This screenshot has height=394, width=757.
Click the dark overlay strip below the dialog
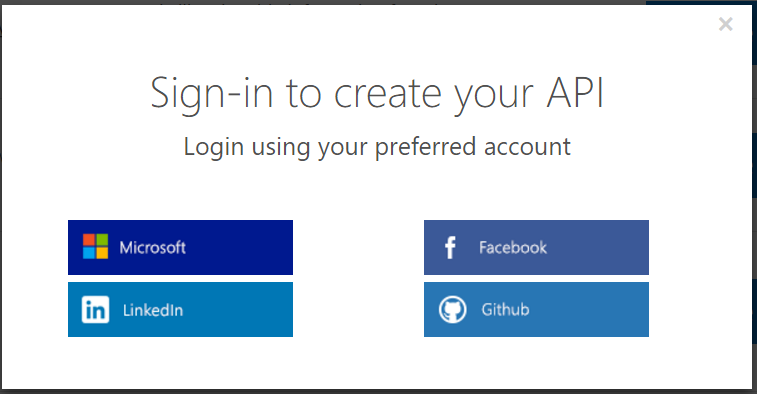(x=378, y=392)
